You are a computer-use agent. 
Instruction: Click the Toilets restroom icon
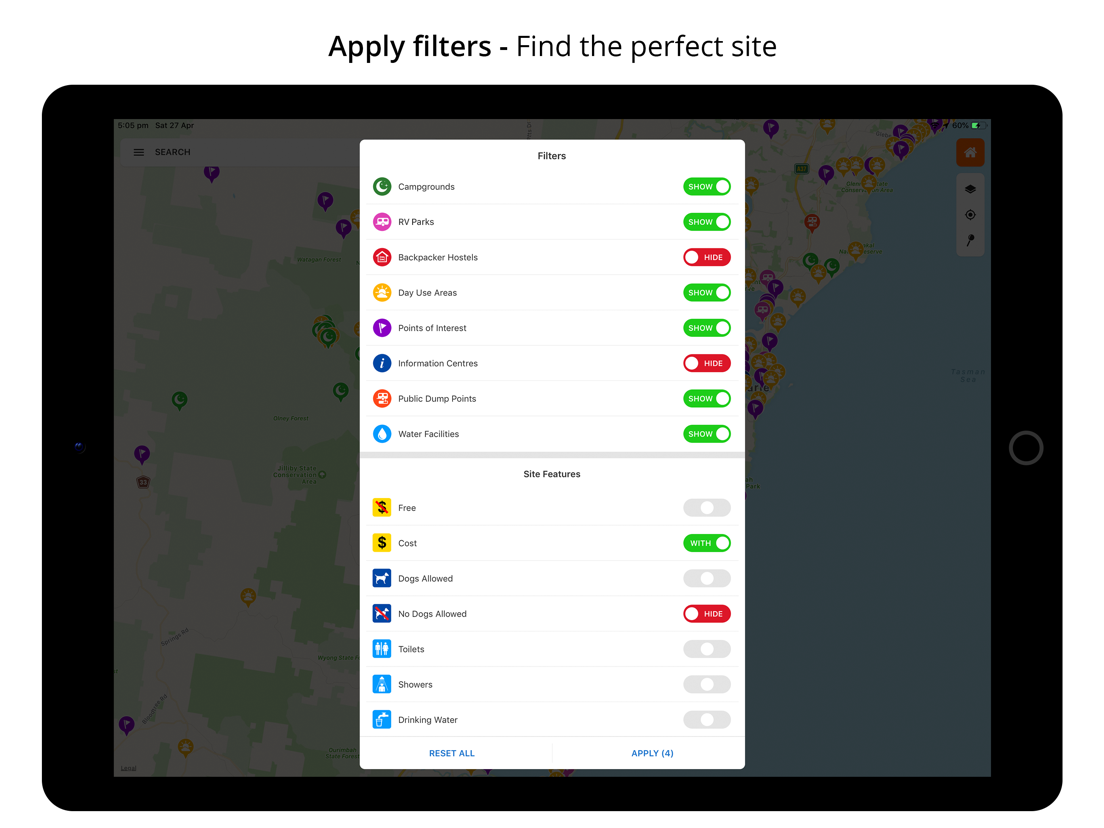click(382, 649)
